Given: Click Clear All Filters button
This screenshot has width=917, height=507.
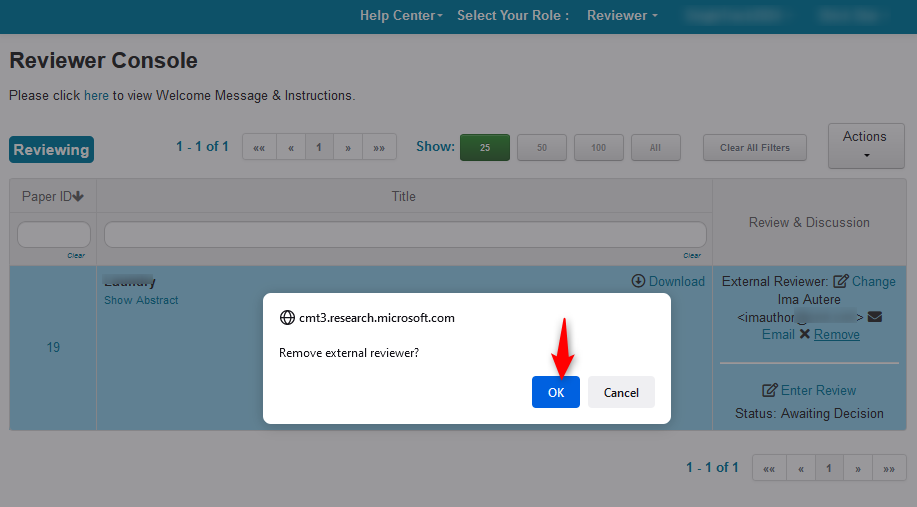Looking at the screenshot, I should [754, 147].
